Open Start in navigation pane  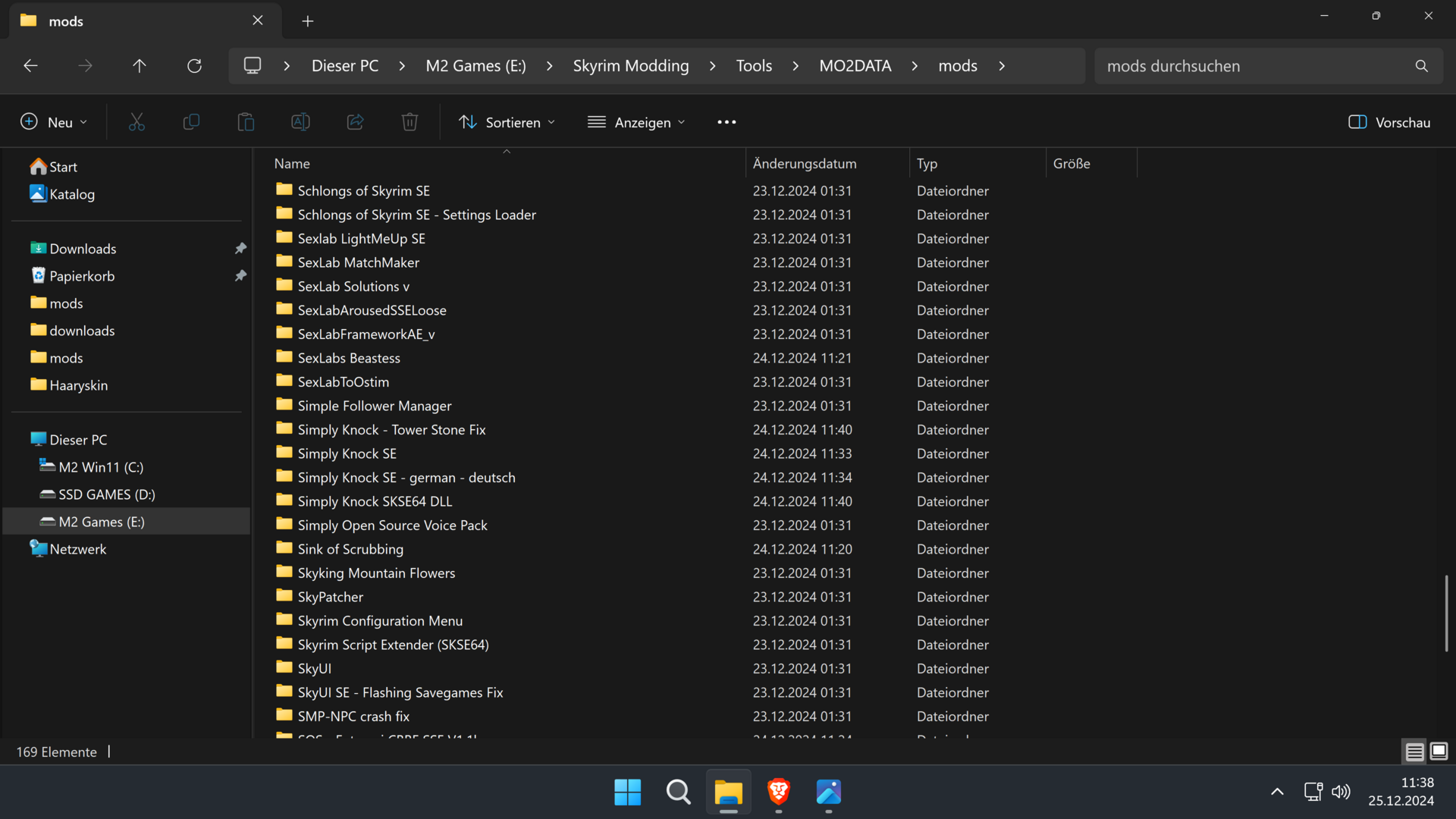[53, 167]
